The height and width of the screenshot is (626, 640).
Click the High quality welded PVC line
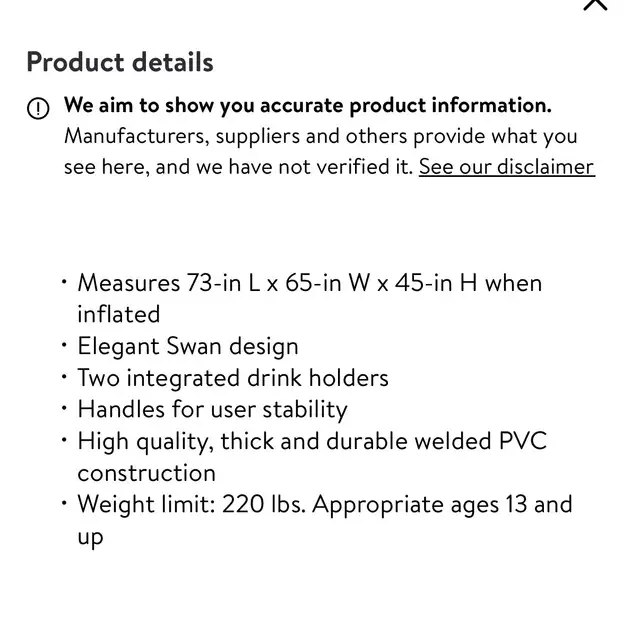tap(312, 441)
